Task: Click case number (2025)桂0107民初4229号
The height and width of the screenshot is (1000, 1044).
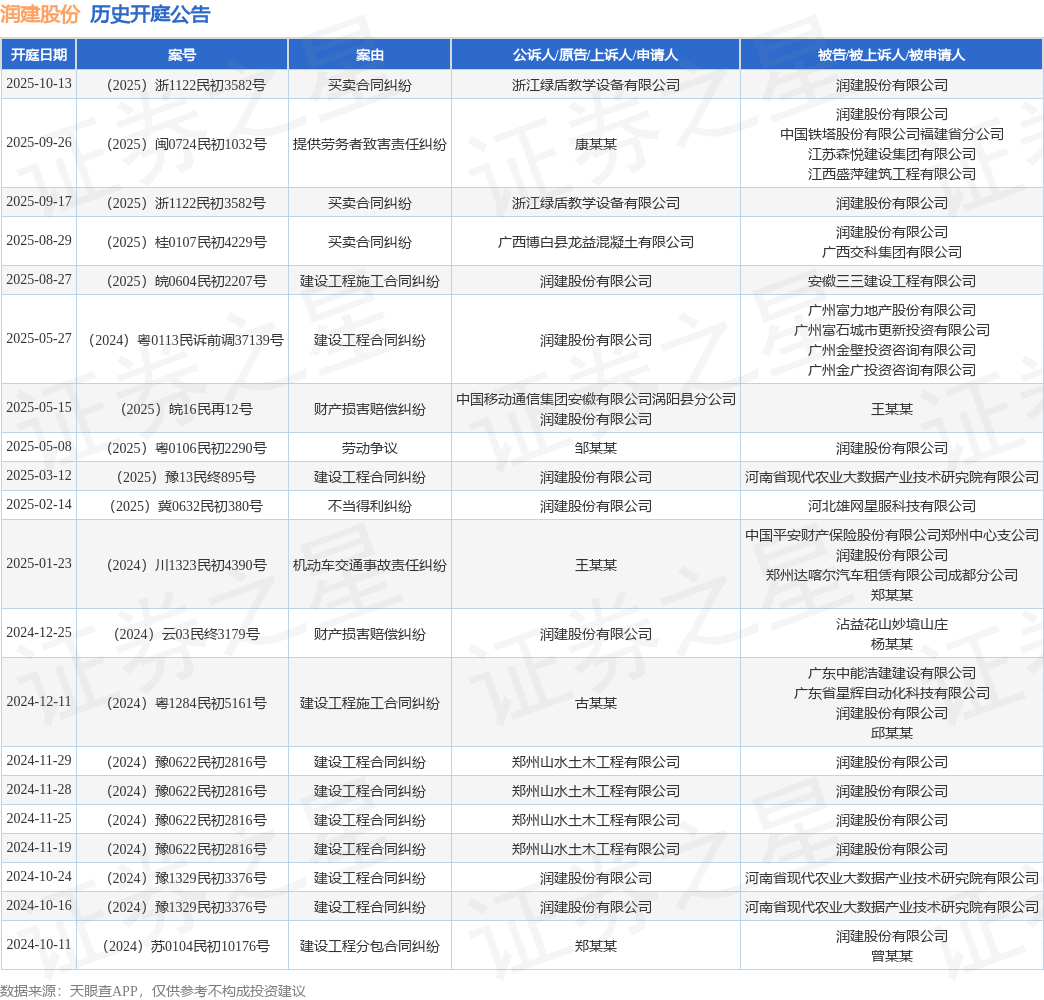Action: pyautogui.click(x=186, y=242)
